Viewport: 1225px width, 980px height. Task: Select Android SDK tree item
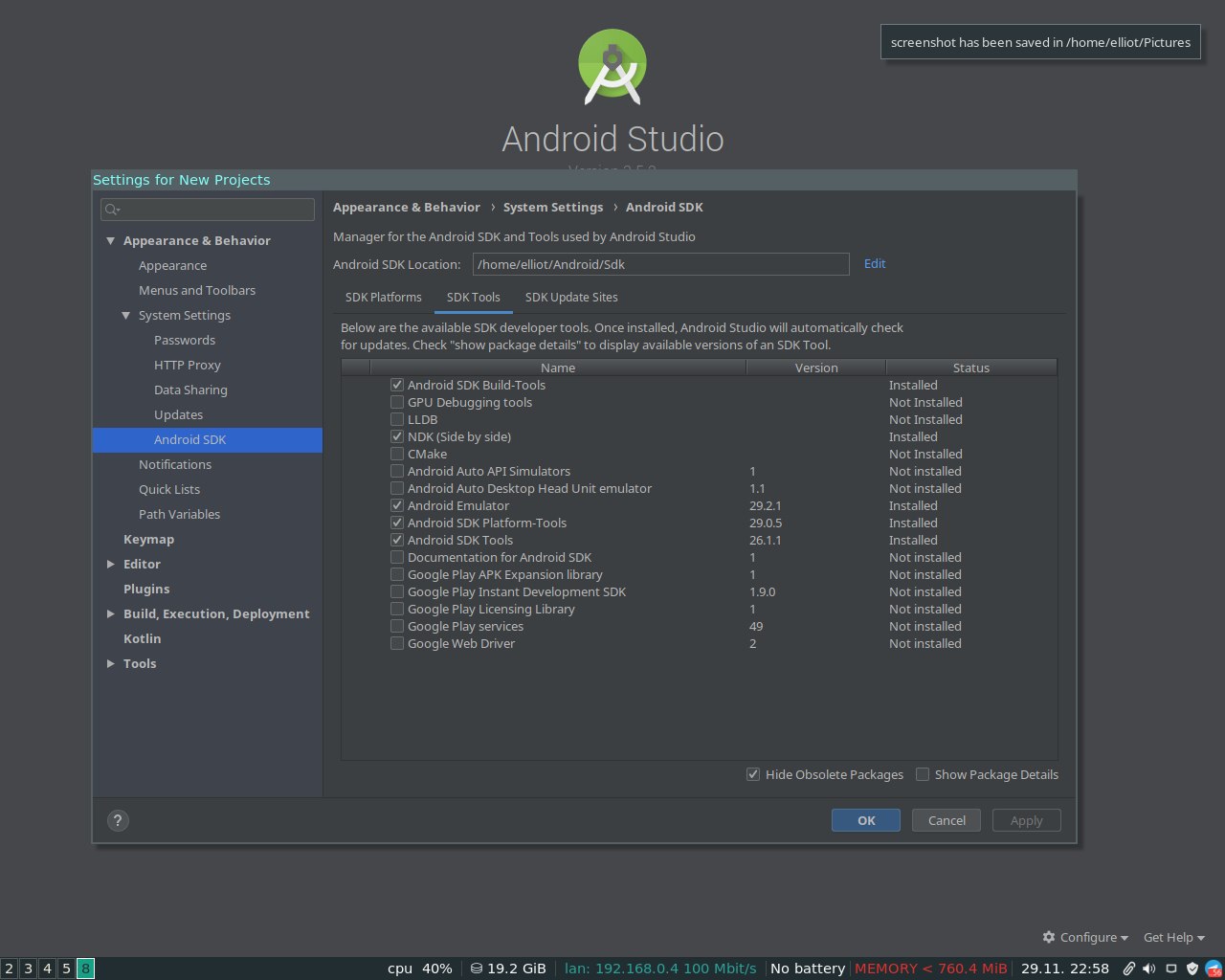click(x=208, y=439)
